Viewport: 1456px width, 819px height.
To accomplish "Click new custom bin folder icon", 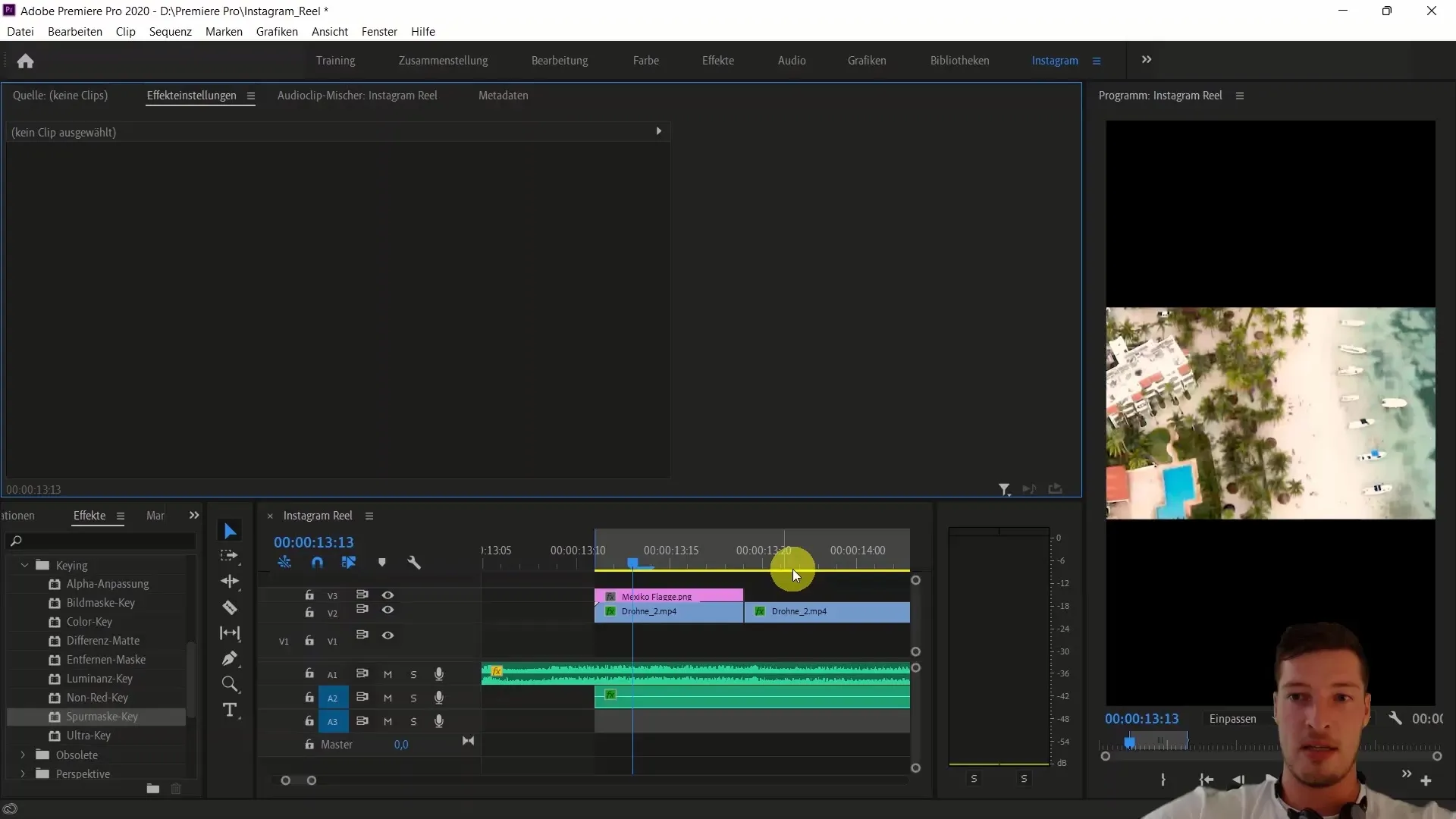I will coord(152,789).
